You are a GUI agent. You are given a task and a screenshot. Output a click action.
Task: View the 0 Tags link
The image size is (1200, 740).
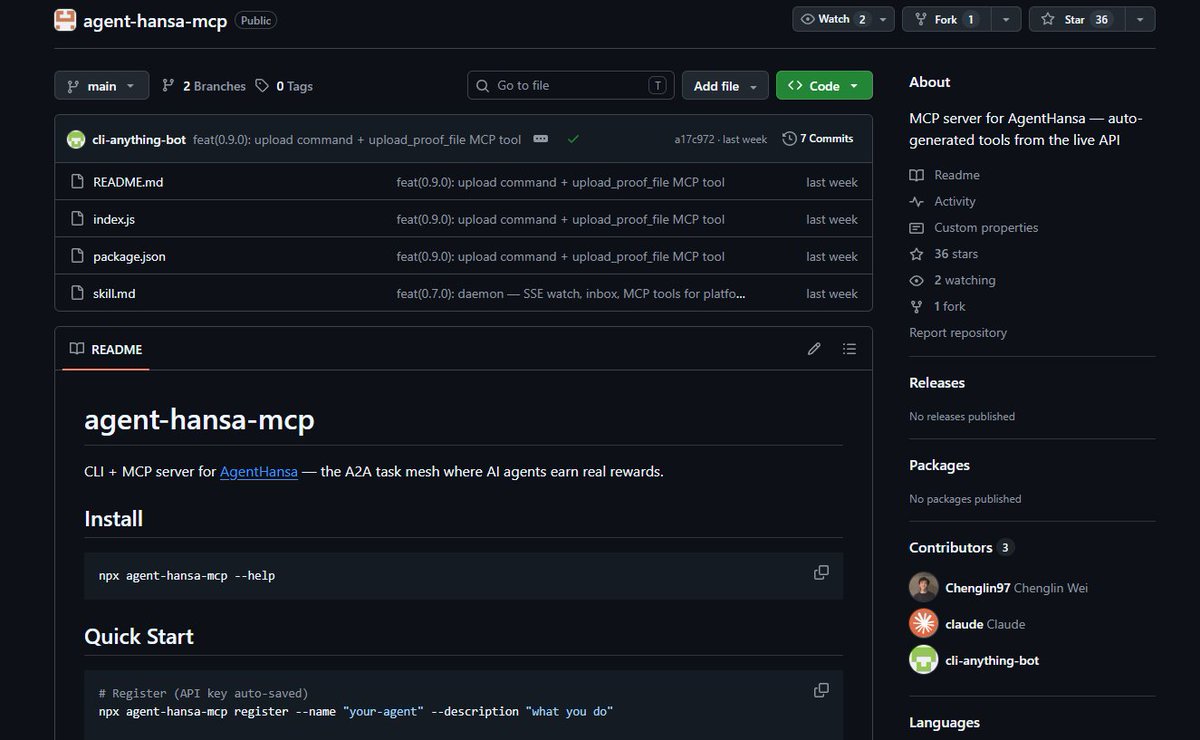(x=284, y=86)
